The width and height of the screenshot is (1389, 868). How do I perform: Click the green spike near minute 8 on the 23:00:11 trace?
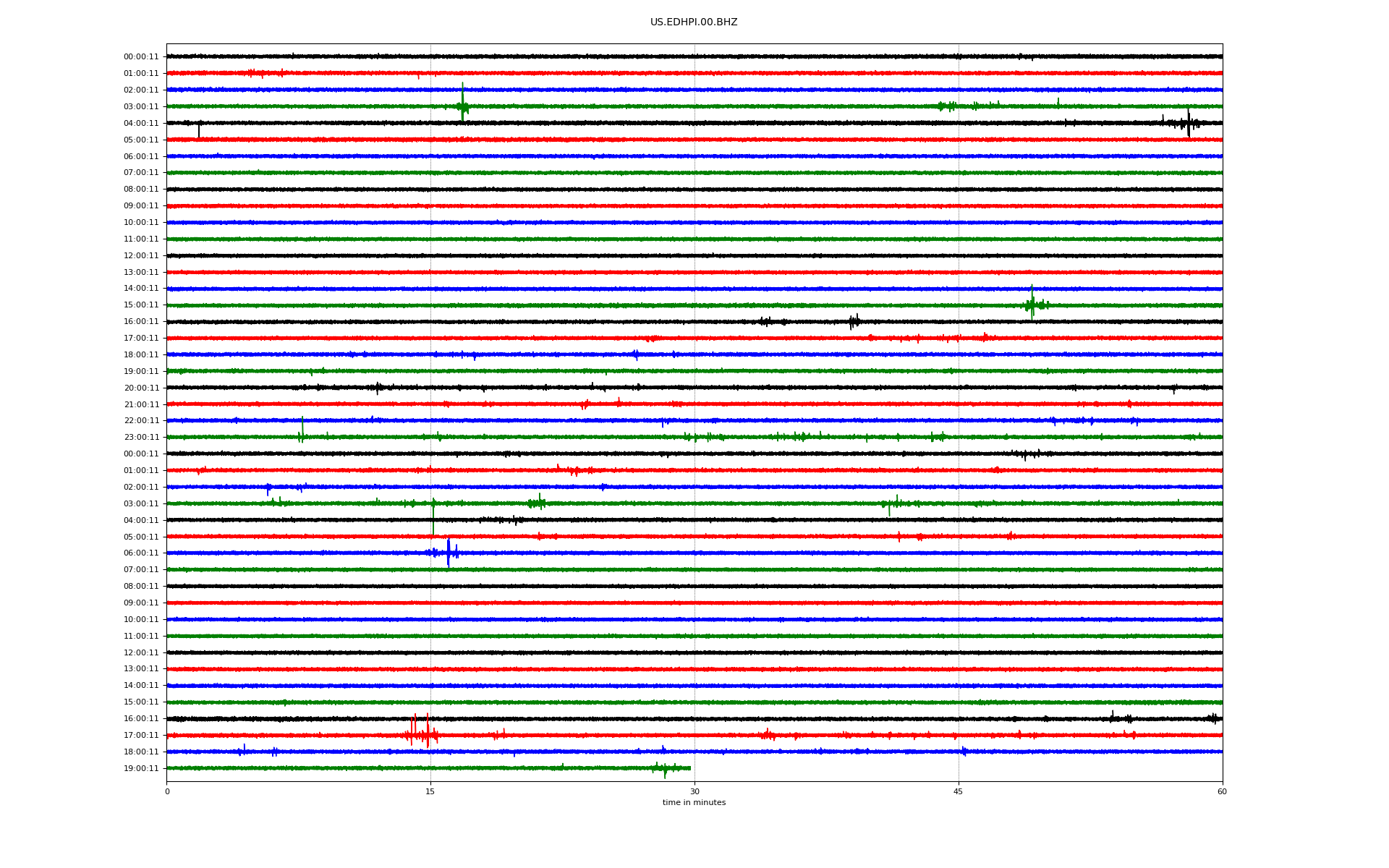(x=302, y=433)
